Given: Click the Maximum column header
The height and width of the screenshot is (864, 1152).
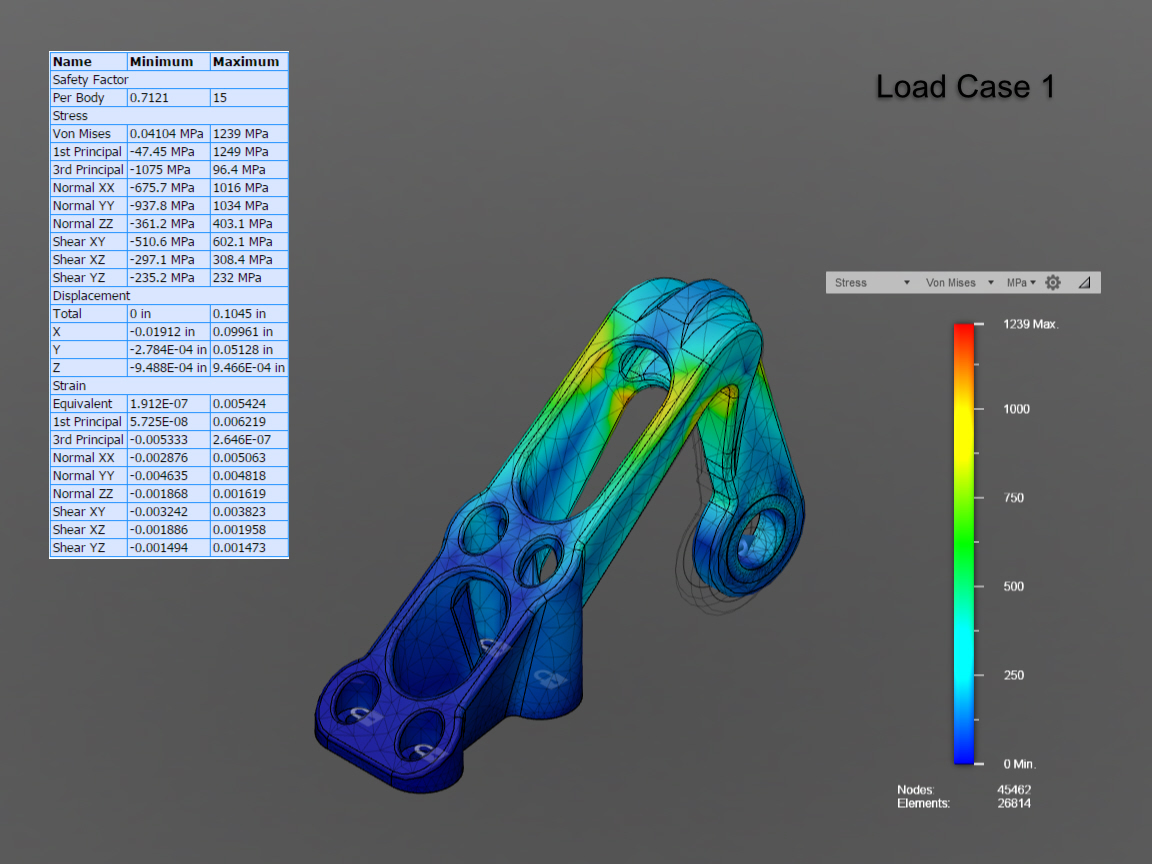Looking at the screenshot, I should click(x=249, y=62).
